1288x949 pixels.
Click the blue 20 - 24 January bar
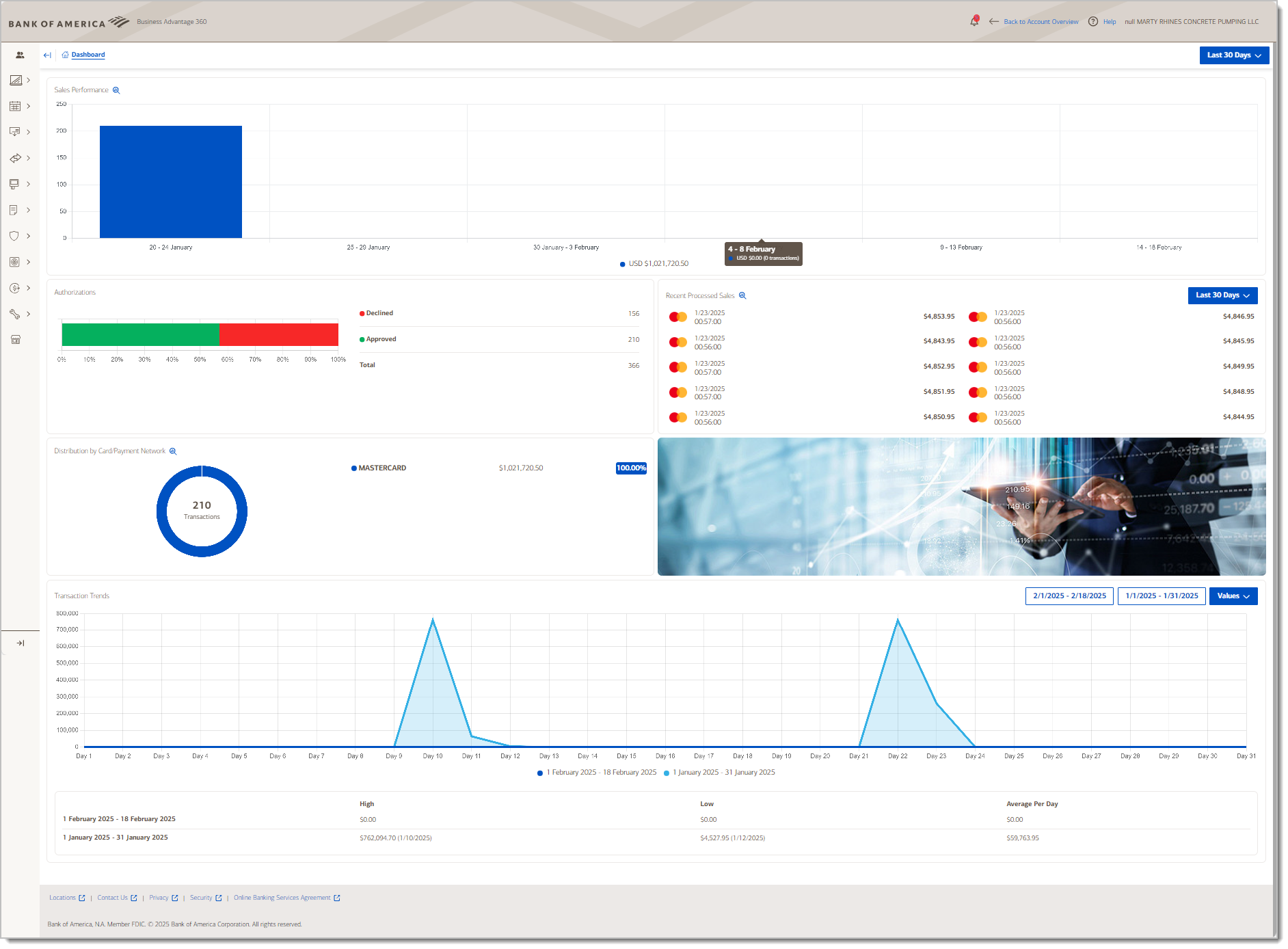[171, 182]
